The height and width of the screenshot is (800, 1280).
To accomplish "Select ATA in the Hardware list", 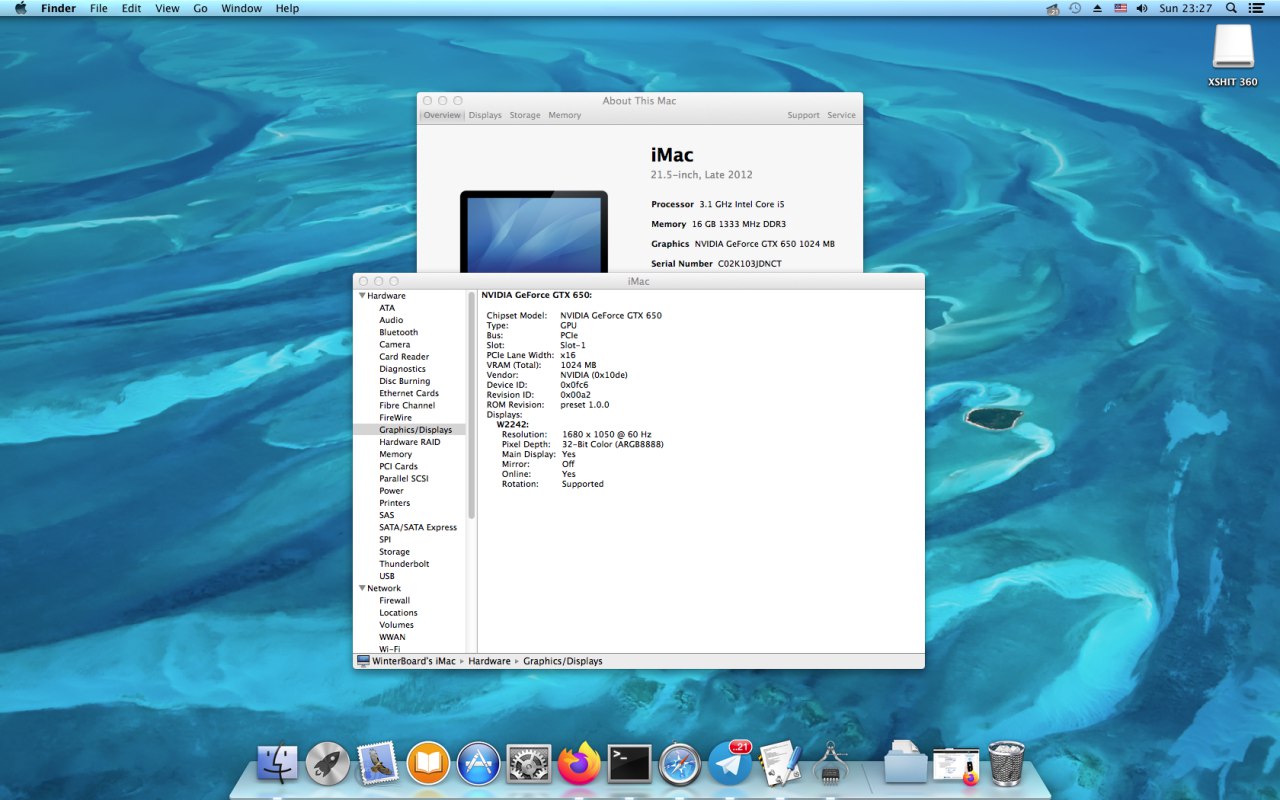I will [x=387, y=308].
